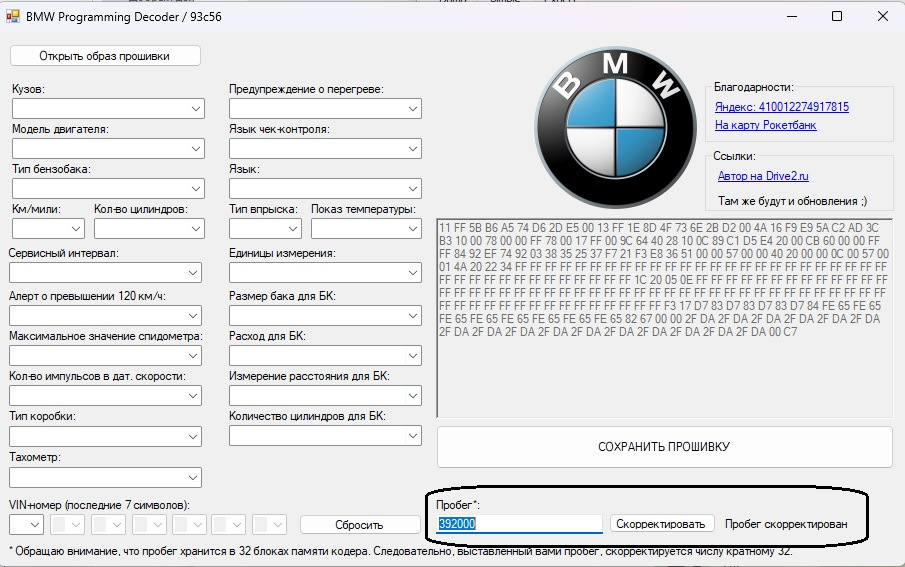This screenshot has height=567, width=905.
Task: Open the На карту Рокетбанк link
Action: [765, 125]
